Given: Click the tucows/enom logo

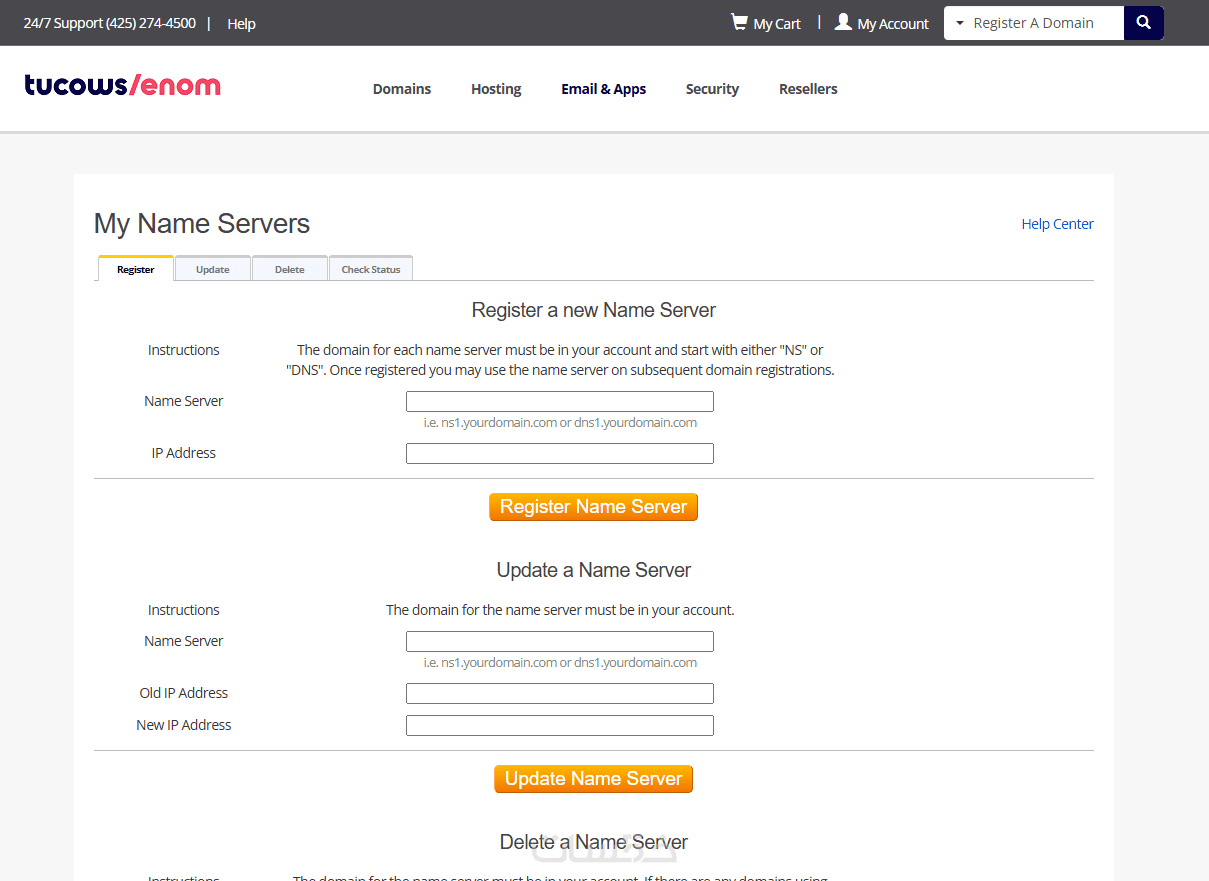Looking at the screenshot, I should point(122,86).
